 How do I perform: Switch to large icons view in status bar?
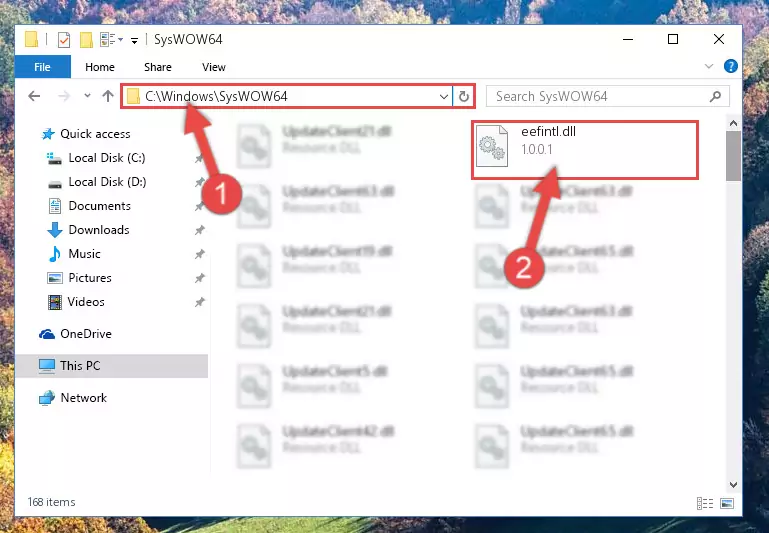pos(727,503)
